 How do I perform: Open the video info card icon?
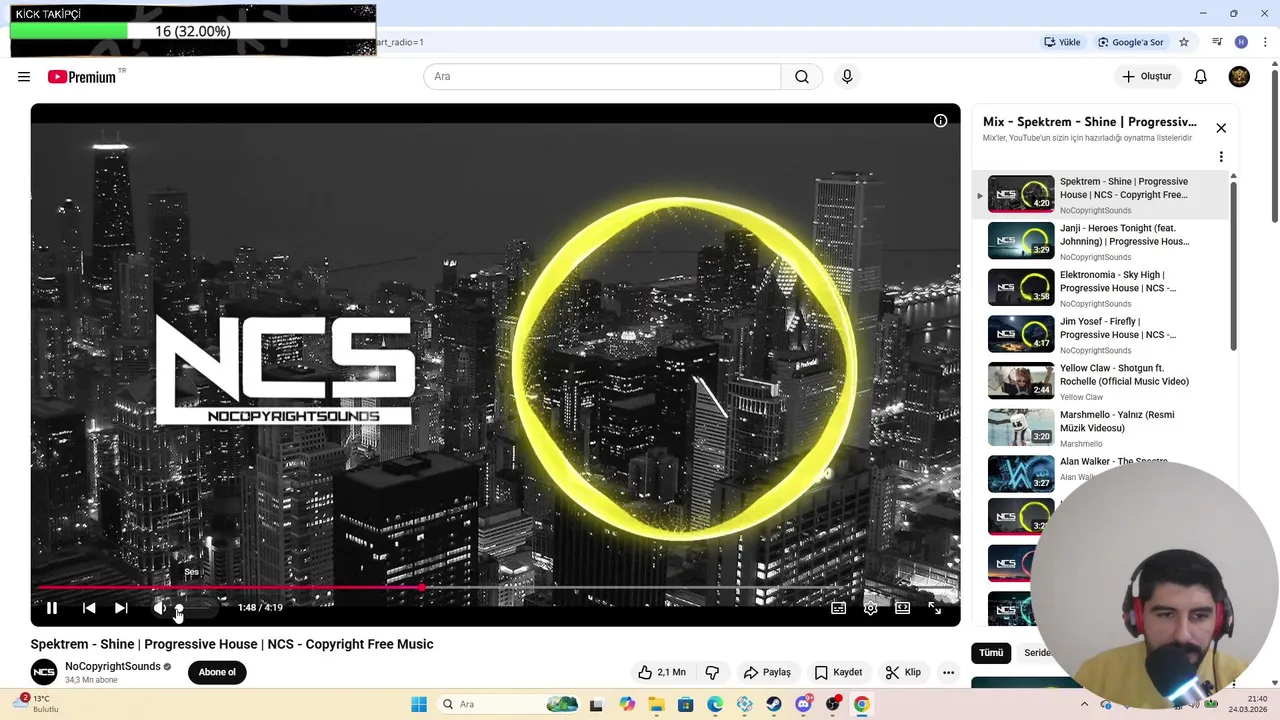click(940, 121)
